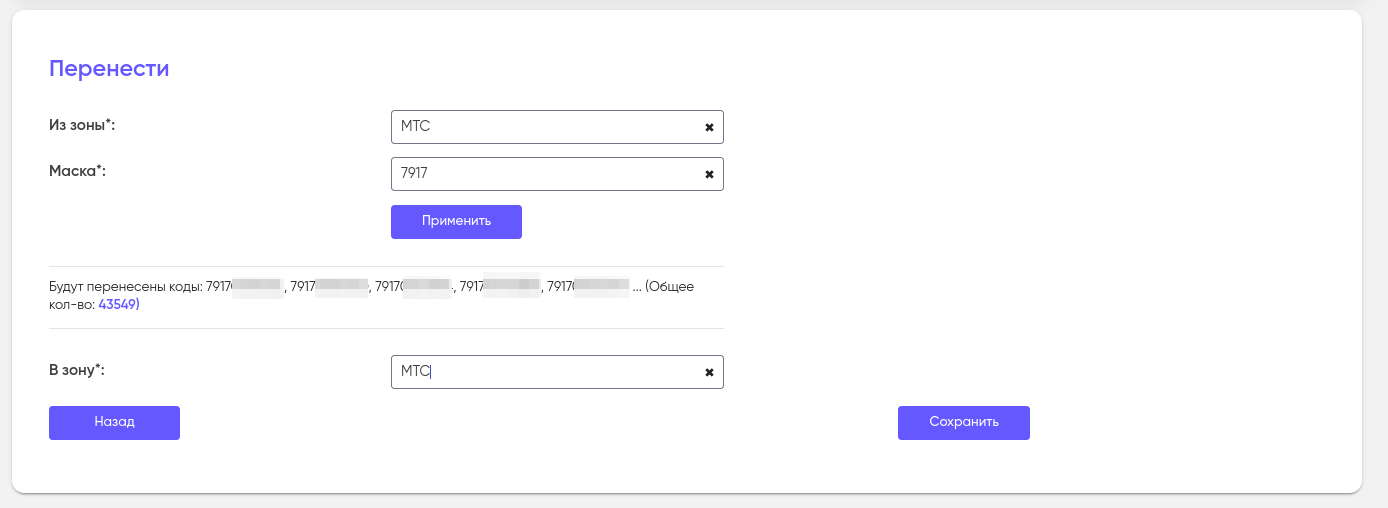Image resolution: width=1388 pixels, height=508 pixels.
Task: Click the second listed code to transfer
Action: click(x=328, y=287)
